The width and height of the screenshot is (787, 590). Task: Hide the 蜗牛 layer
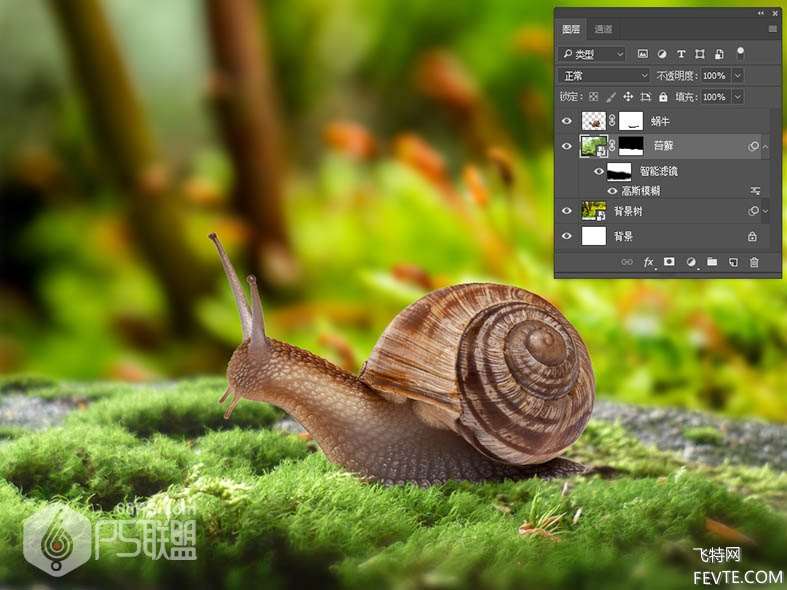coord(567,121)
